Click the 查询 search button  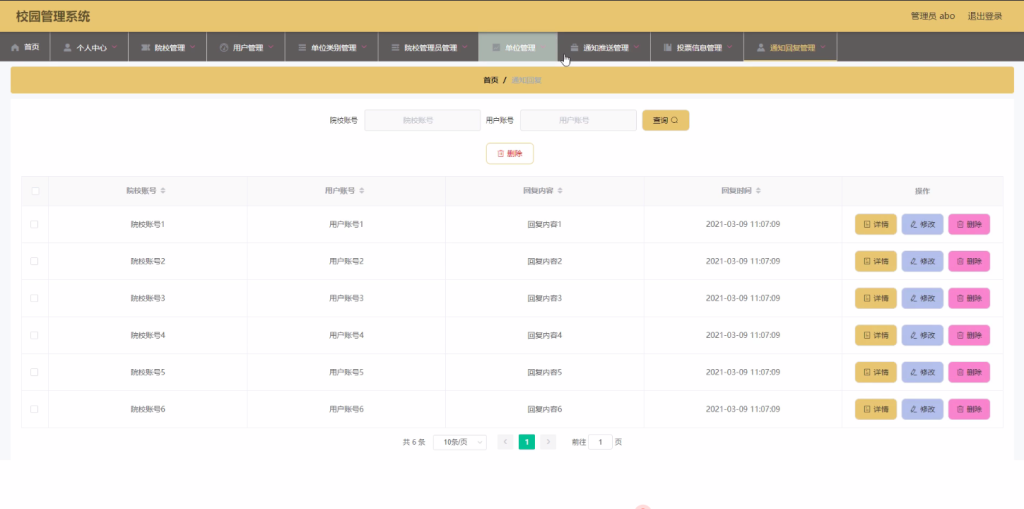665,120
